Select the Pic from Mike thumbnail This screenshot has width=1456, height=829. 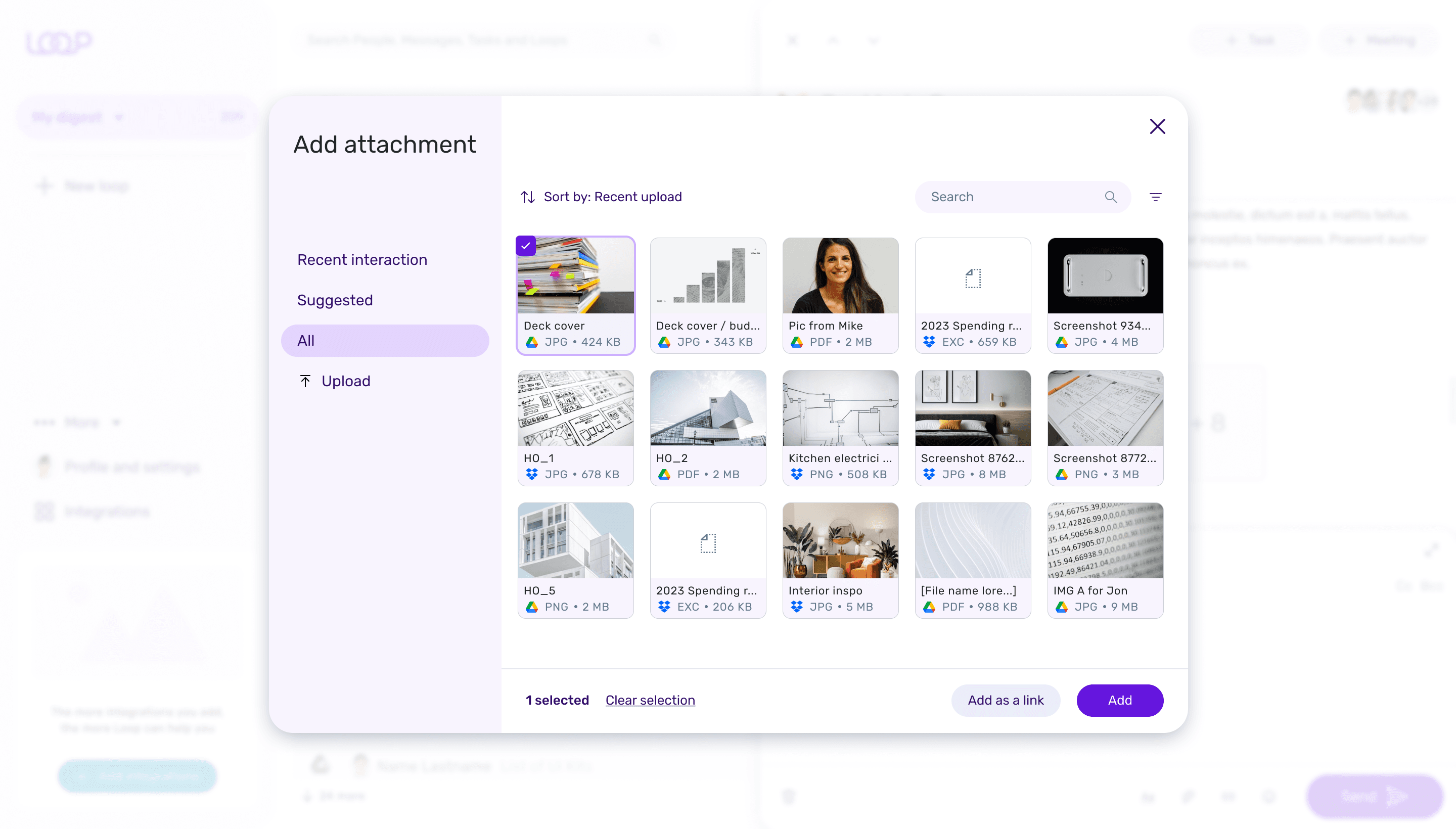tap(840, 276)
